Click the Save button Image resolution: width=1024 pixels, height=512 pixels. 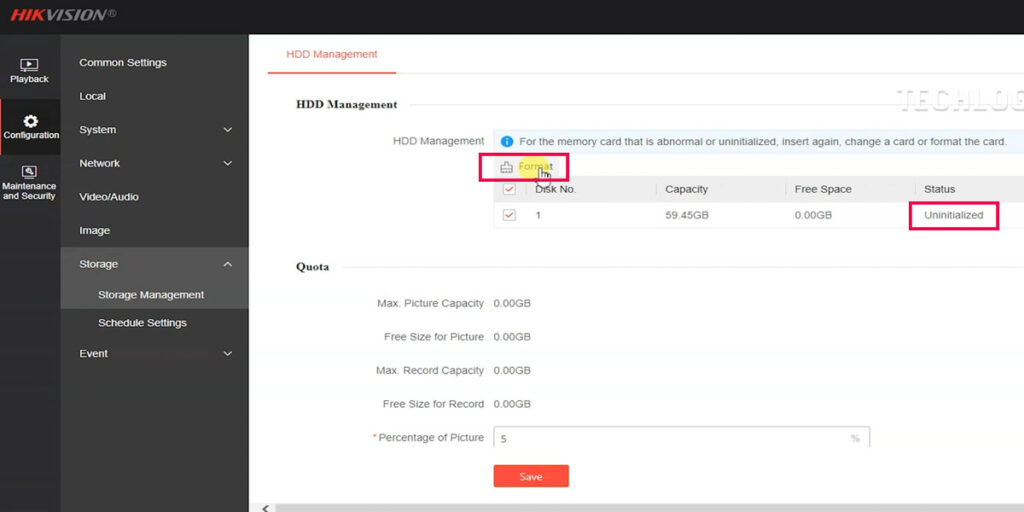click(x=530, y=477)
